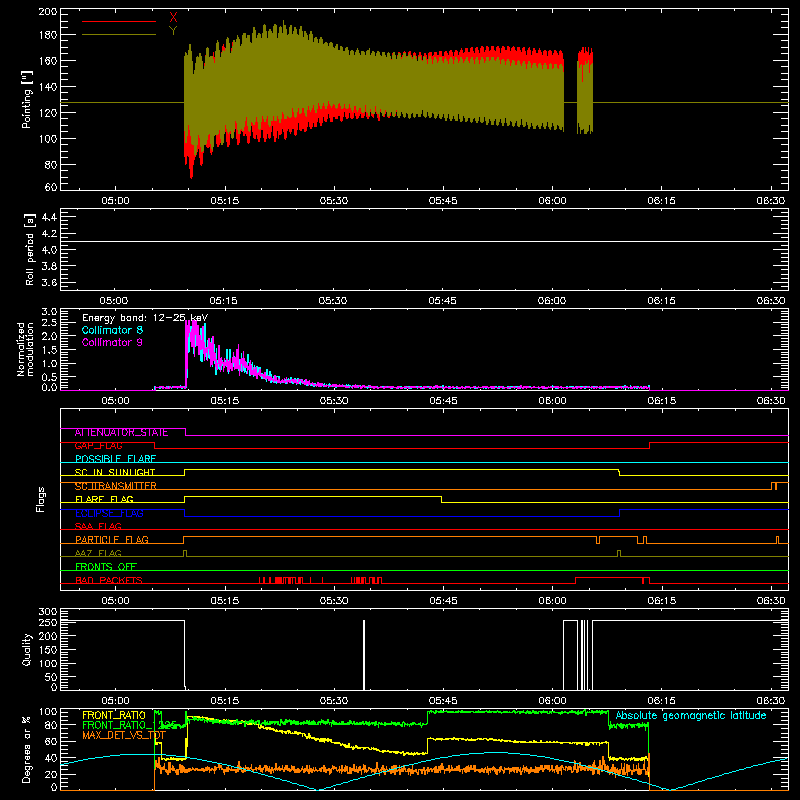800x800 pixels.
Task: Click the 200 tick on Pointing axis
Action: point(48,12)
